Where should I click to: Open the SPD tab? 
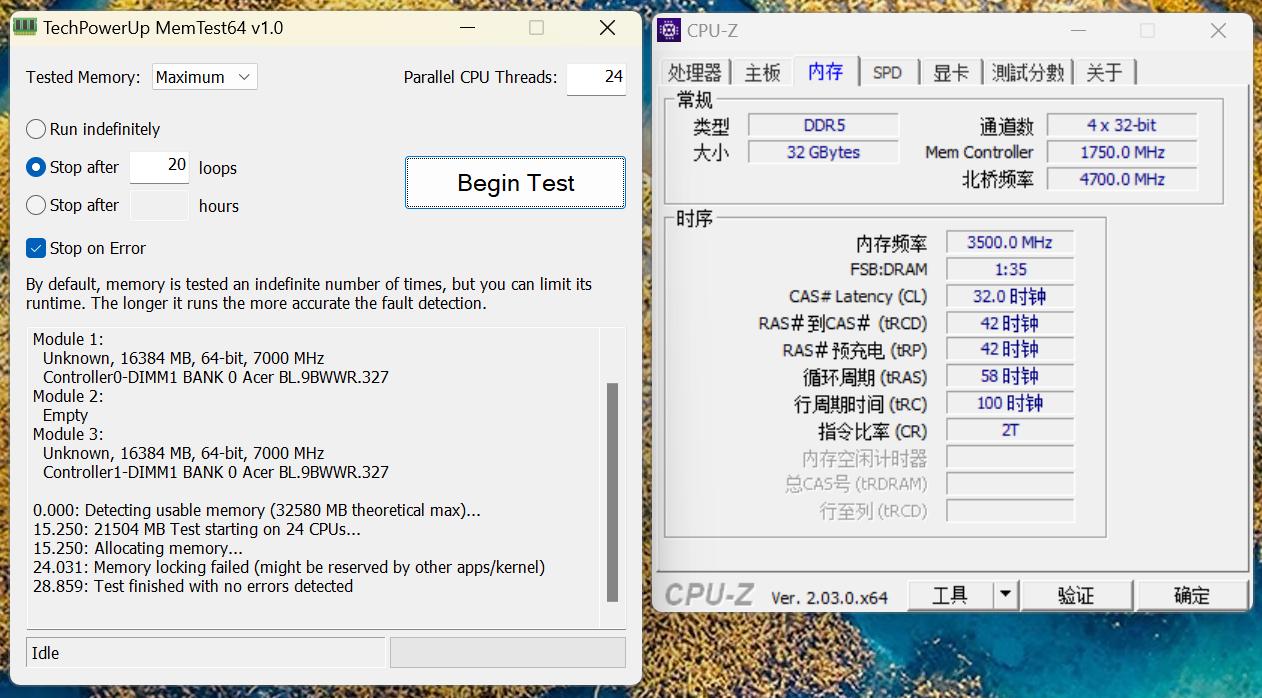(889, 72)
